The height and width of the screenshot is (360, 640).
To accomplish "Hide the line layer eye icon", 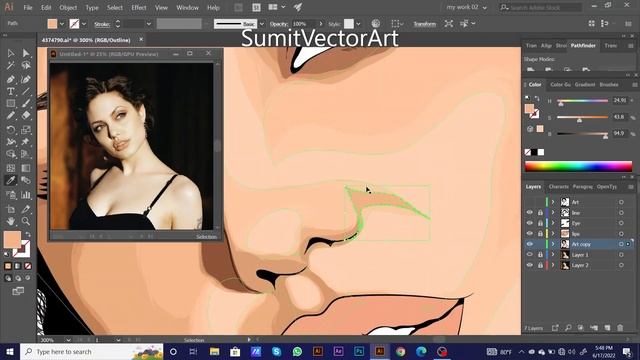I will 529,213.
